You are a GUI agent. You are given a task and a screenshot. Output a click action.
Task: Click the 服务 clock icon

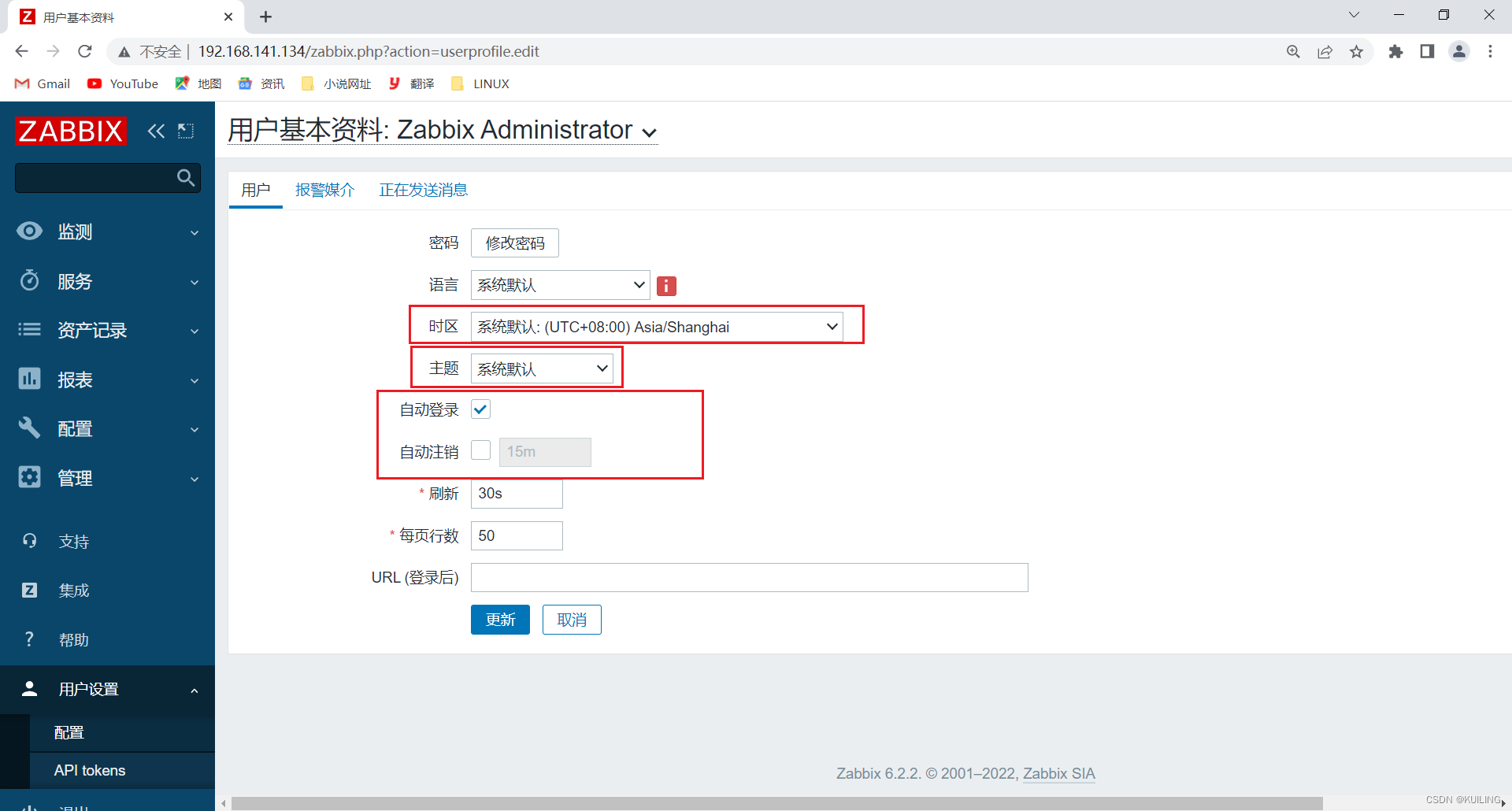click(29, 280)
